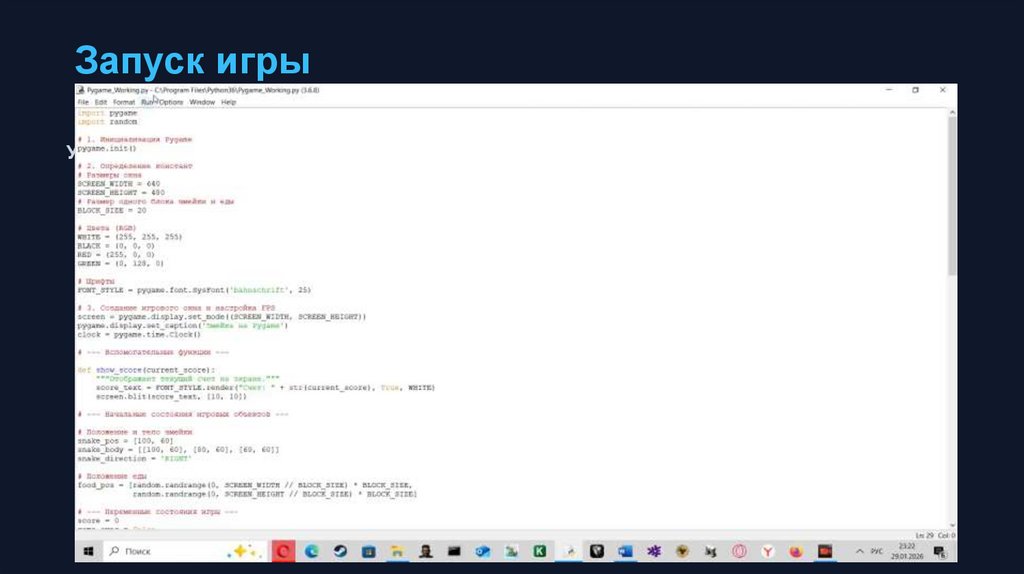Screen dimensions: 1024x574
Task: Open the red recorder app in taskbar
Action: click(825, 551)
